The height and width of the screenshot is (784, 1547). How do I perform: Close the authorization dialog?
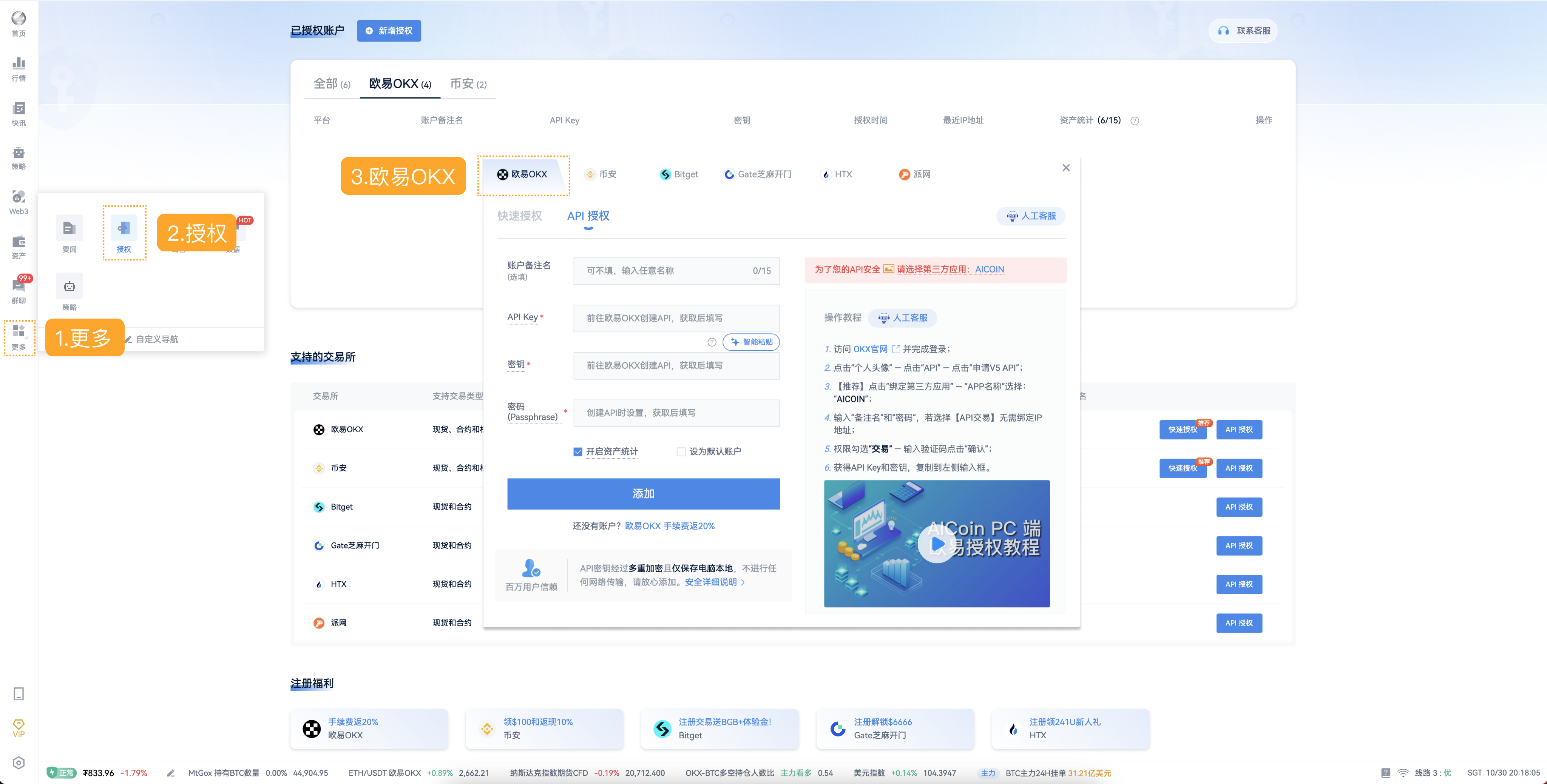click(1066, 168)
